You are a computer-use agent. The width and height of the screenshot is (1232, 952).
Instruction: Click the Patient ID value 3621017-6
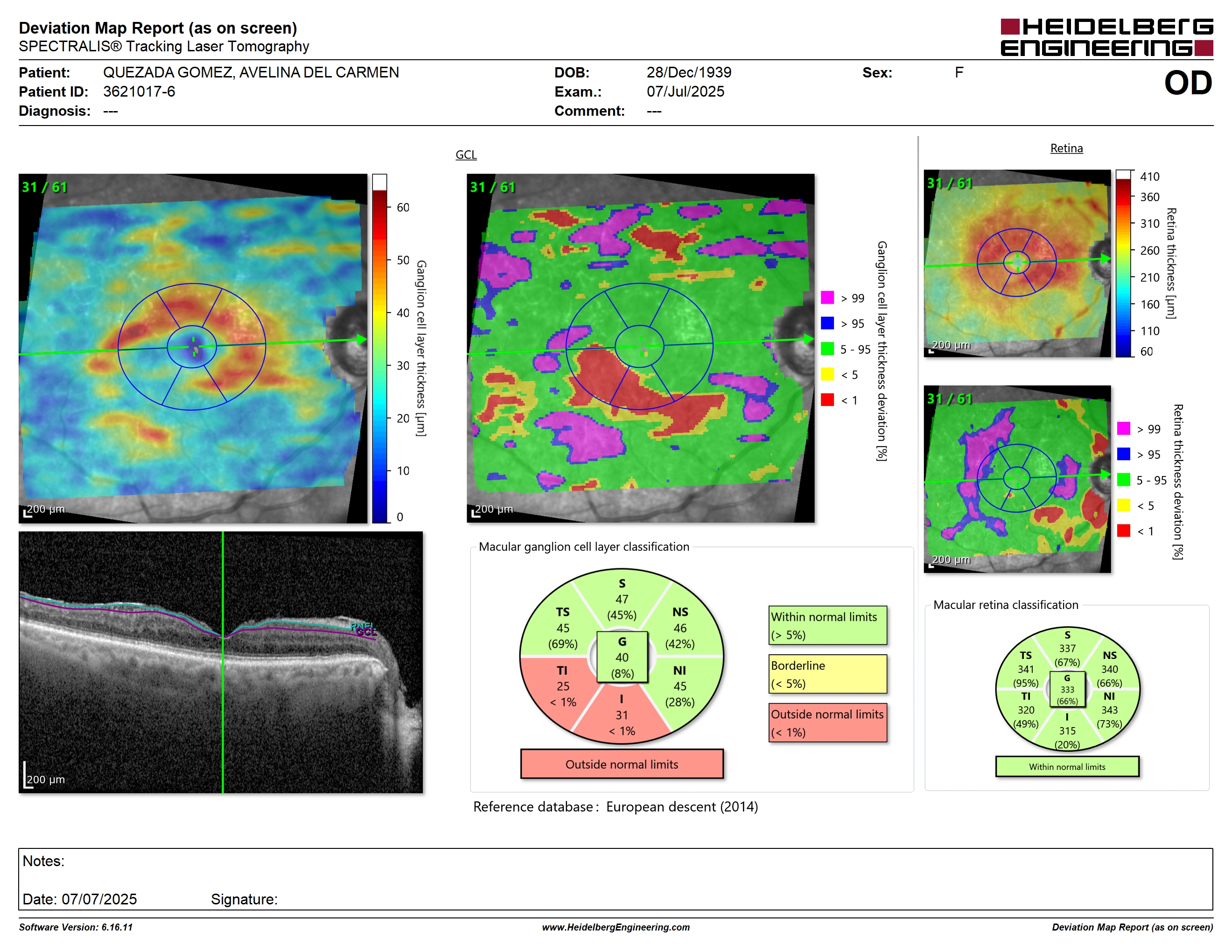(x=139, y=91)
